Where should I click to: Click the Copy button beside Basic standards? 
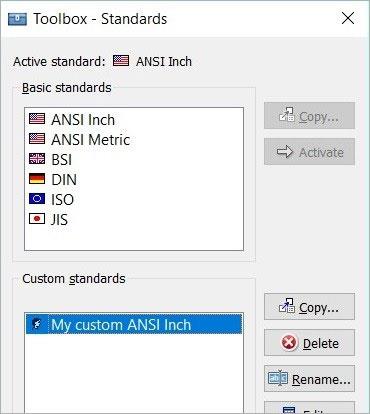(x=309, y=116)
